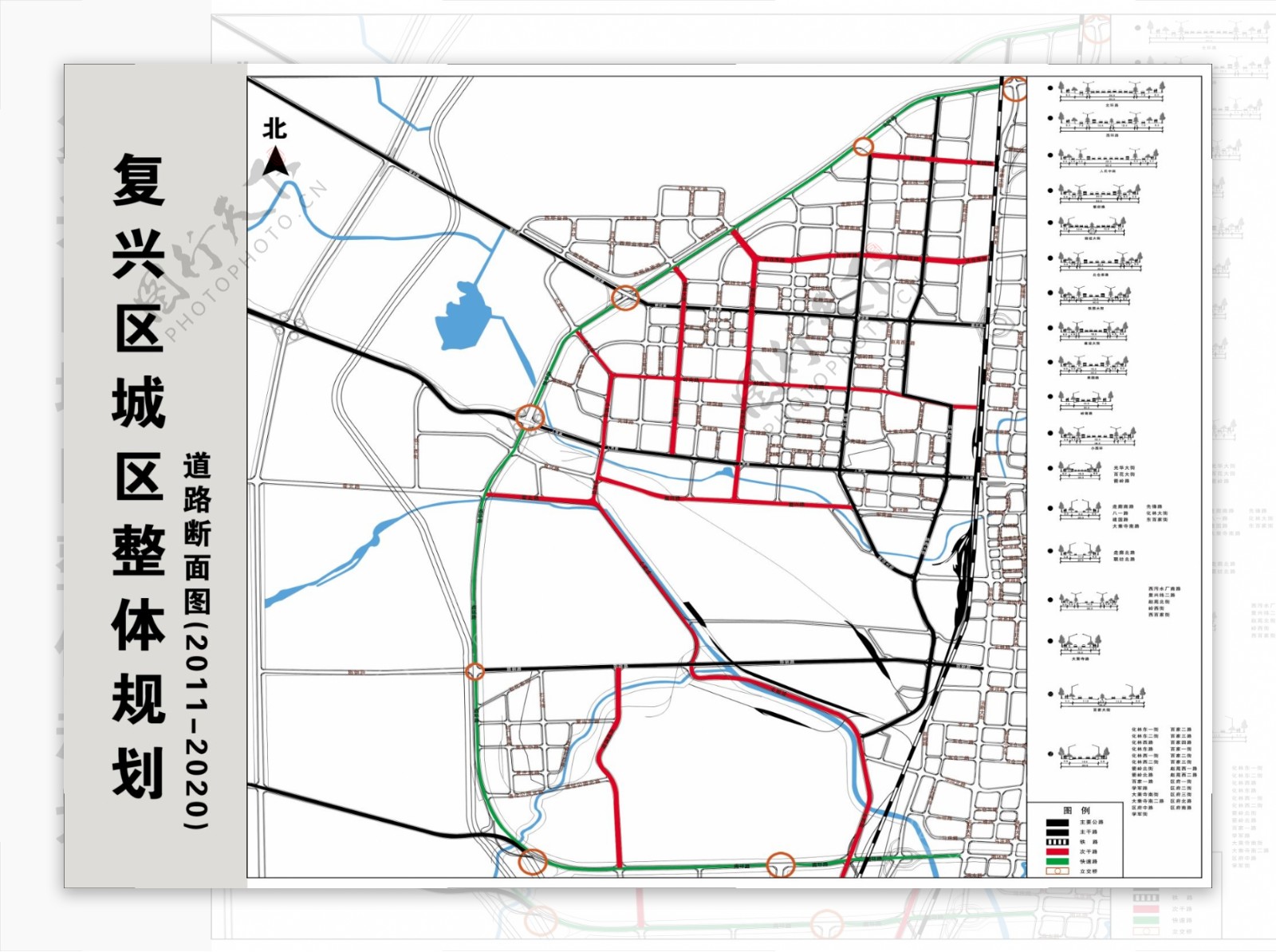Open the cross-section diagram beside 走廊北路
Screen dimensions: 1276x952
1081,553
